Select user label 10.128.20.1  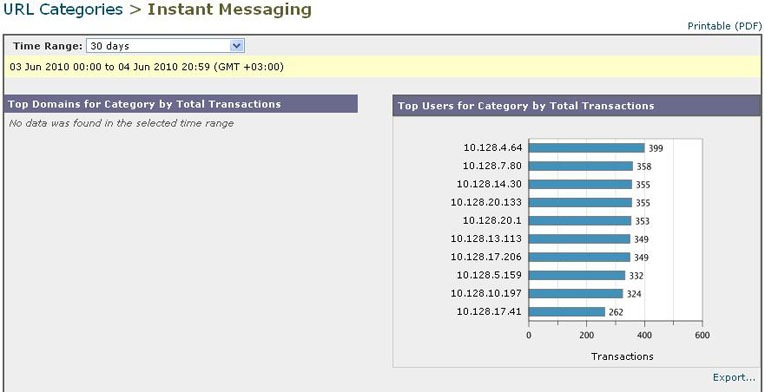[x=492, y=221]
